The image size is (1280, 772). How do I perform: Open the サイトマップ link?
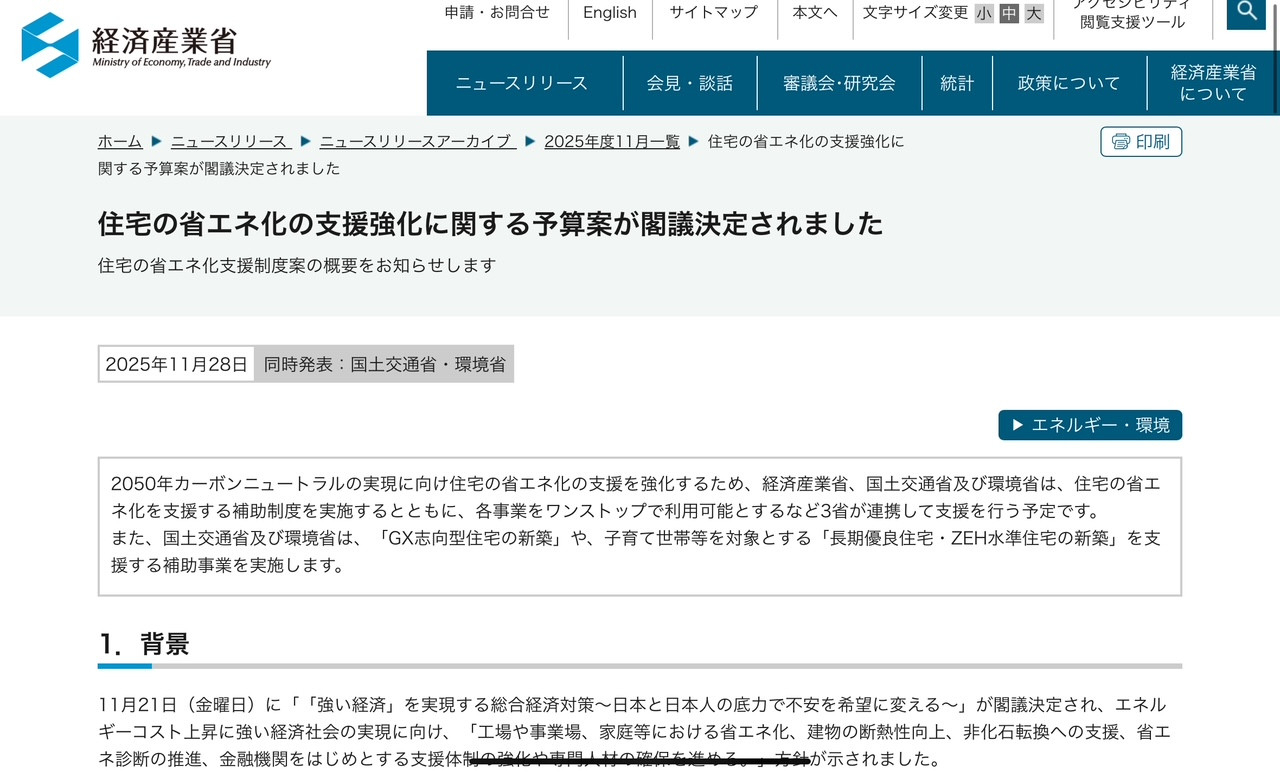coord(714,13)
